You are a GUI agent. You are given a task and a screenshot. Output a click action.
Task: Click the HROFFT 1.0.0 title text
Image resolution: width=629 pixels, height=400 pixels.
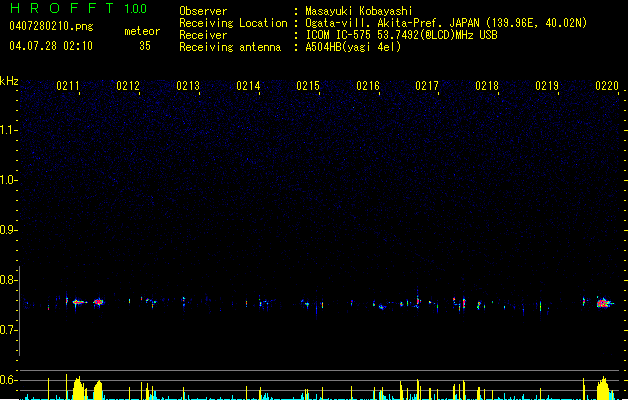tap(78, 8)
